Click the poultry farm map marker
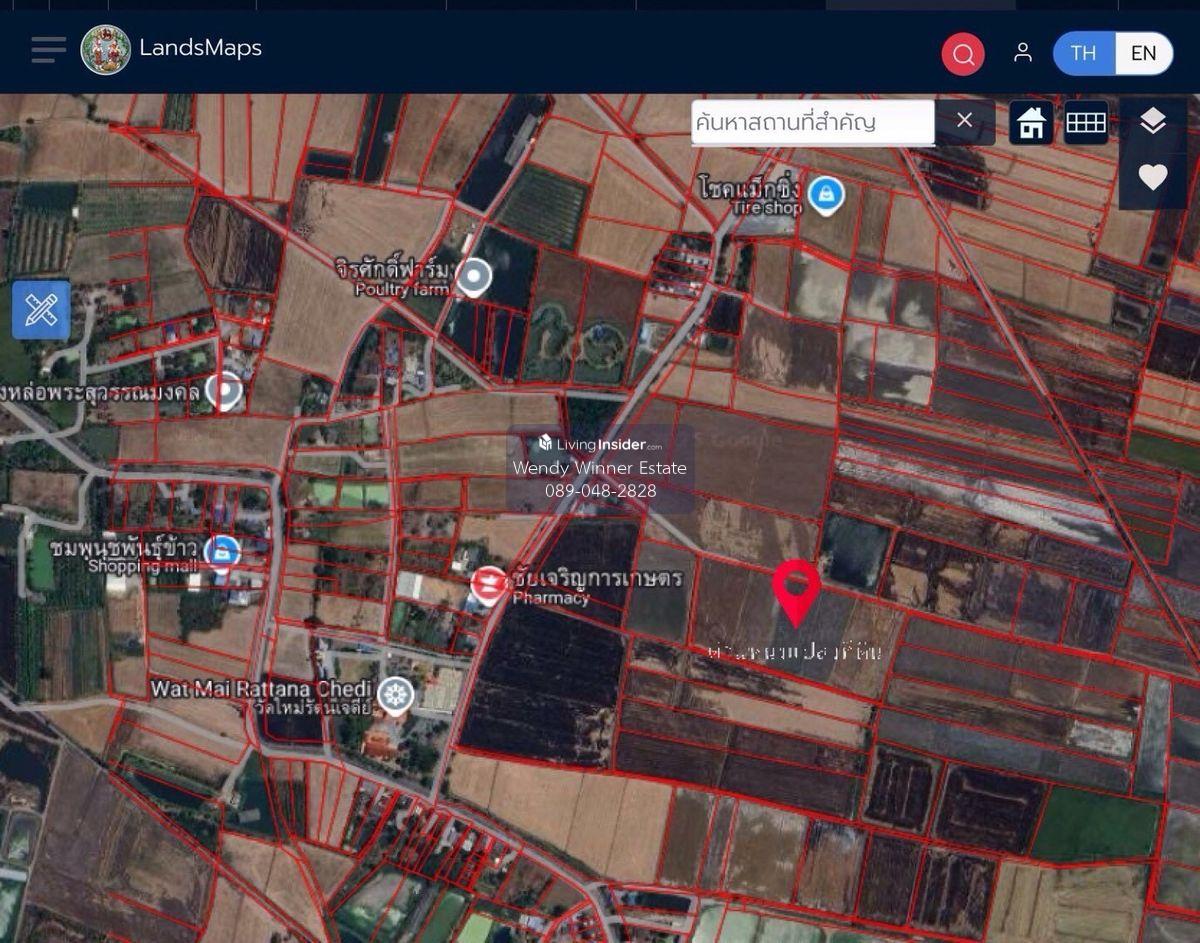 [473, 276]
